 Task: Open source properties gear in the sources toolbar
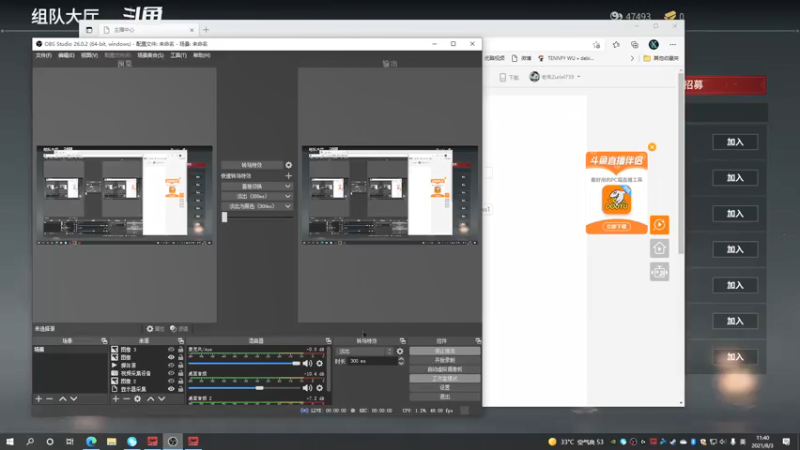[137, 398]
